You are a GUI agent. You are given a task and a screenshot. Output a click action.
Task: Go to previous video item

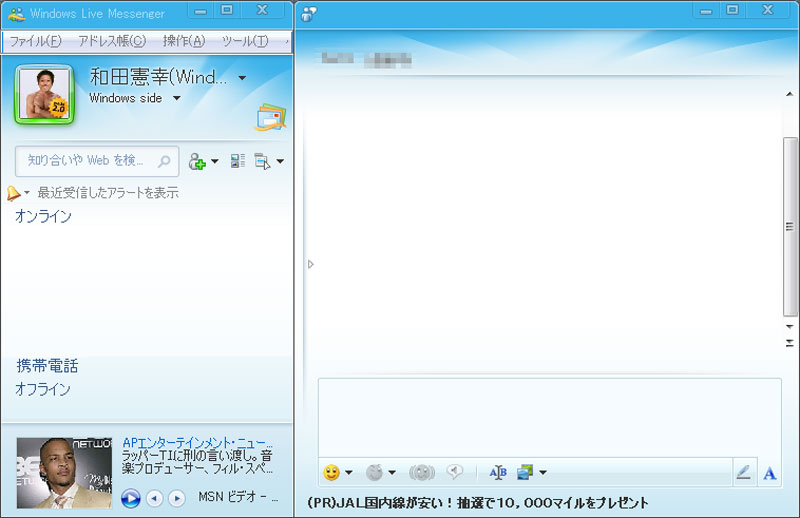tap(155, 498)
